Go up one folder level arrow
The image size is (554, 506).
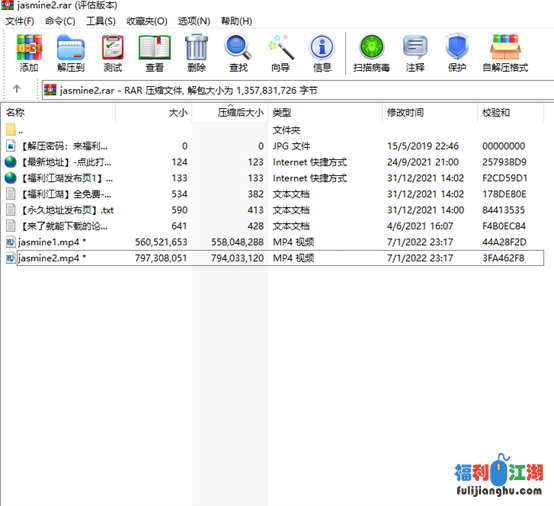point(17,89)
